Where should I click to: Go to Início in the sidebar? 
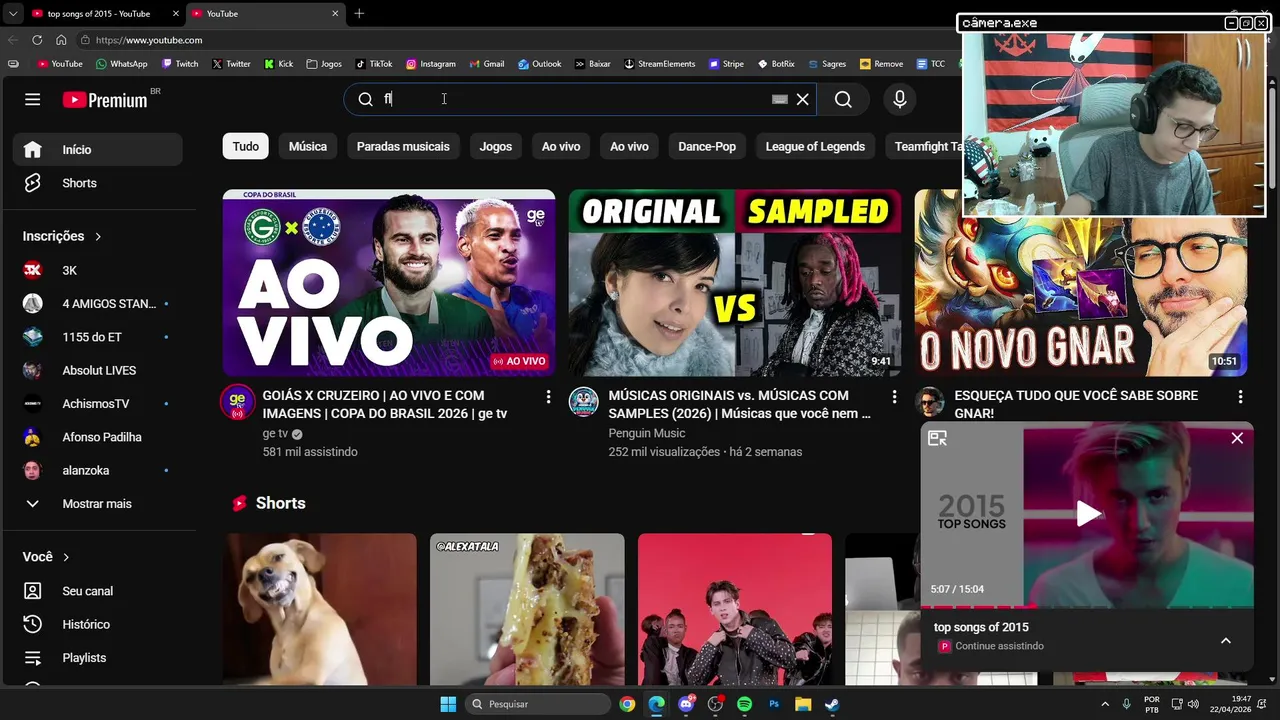click(x=97, y=149)
